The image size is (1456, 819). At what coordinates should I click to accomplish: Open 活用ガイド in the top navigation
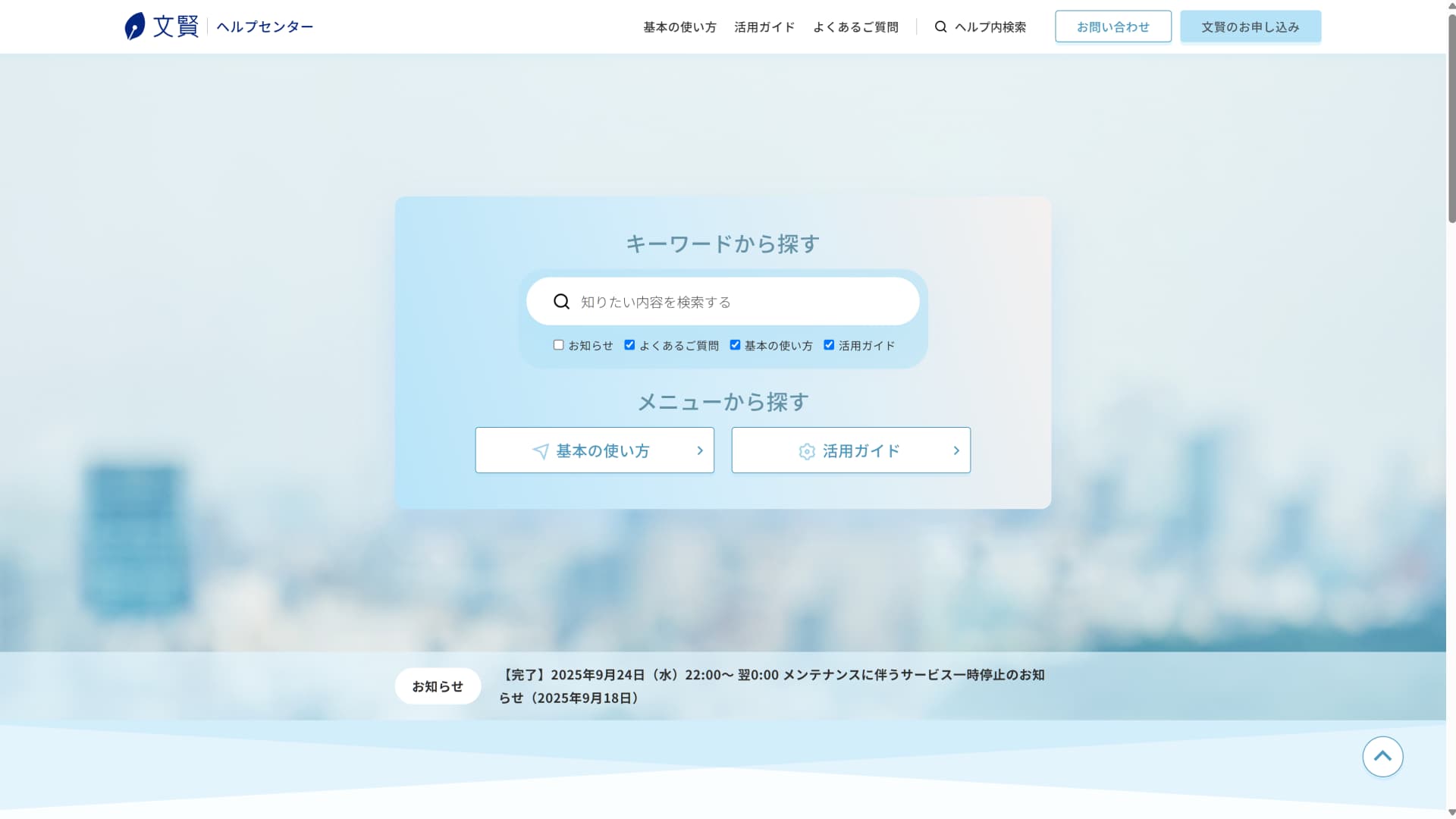tap(764, 27)
